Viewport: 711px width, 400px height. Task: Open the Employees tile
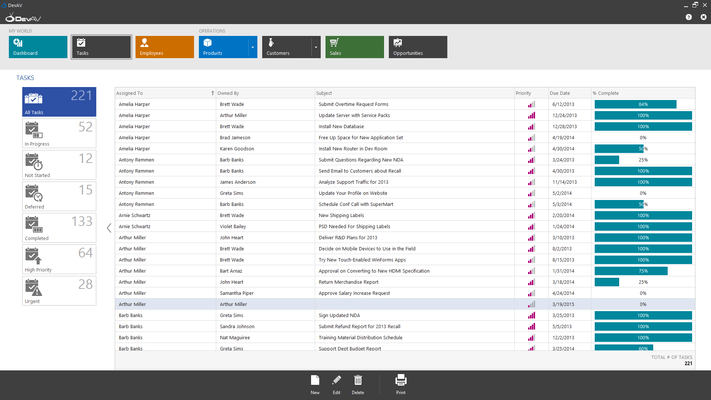(x=165, y=47)
